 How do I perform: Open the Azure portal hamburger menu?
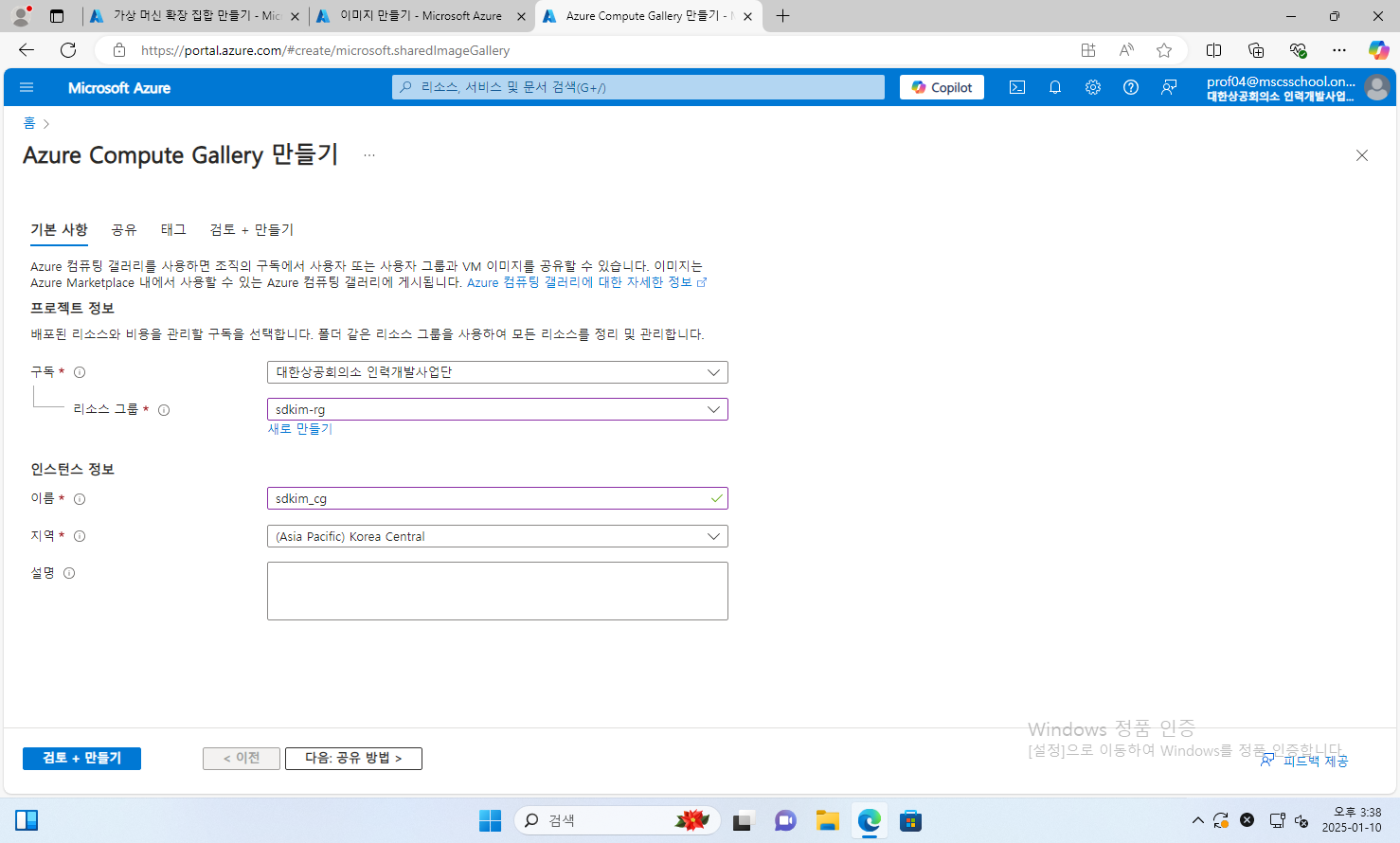pos(27,87)
